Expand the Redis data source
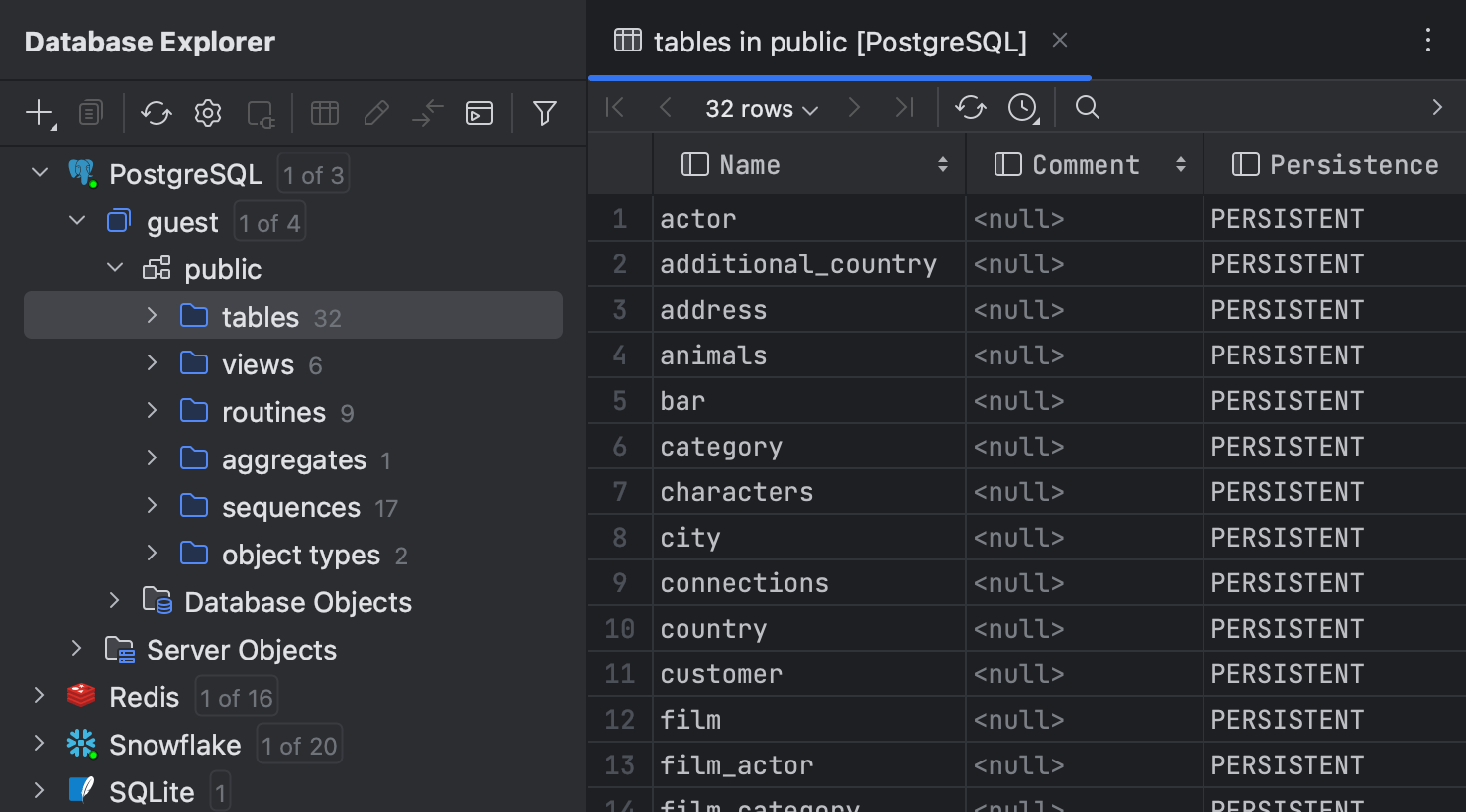The width and height of the screenshot is (1466, 812). coord(39,695)
